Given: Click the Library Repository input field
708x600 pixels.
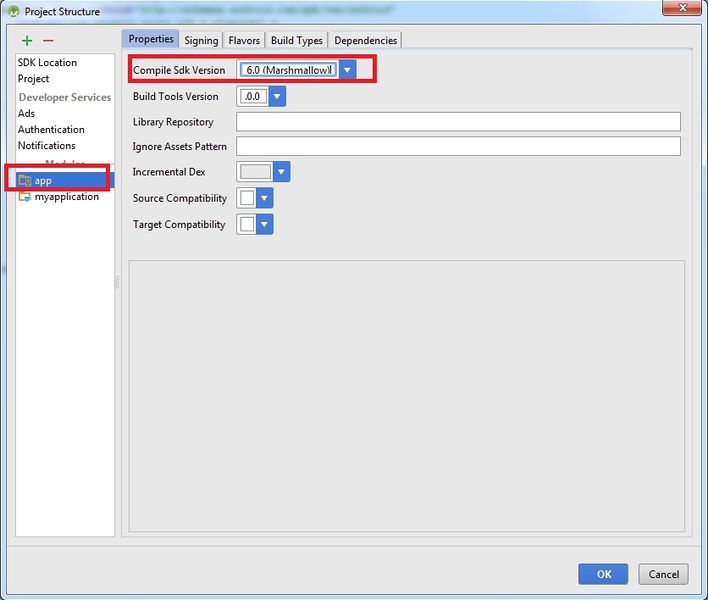Looking at the screenshot, I should click(458, 121).
